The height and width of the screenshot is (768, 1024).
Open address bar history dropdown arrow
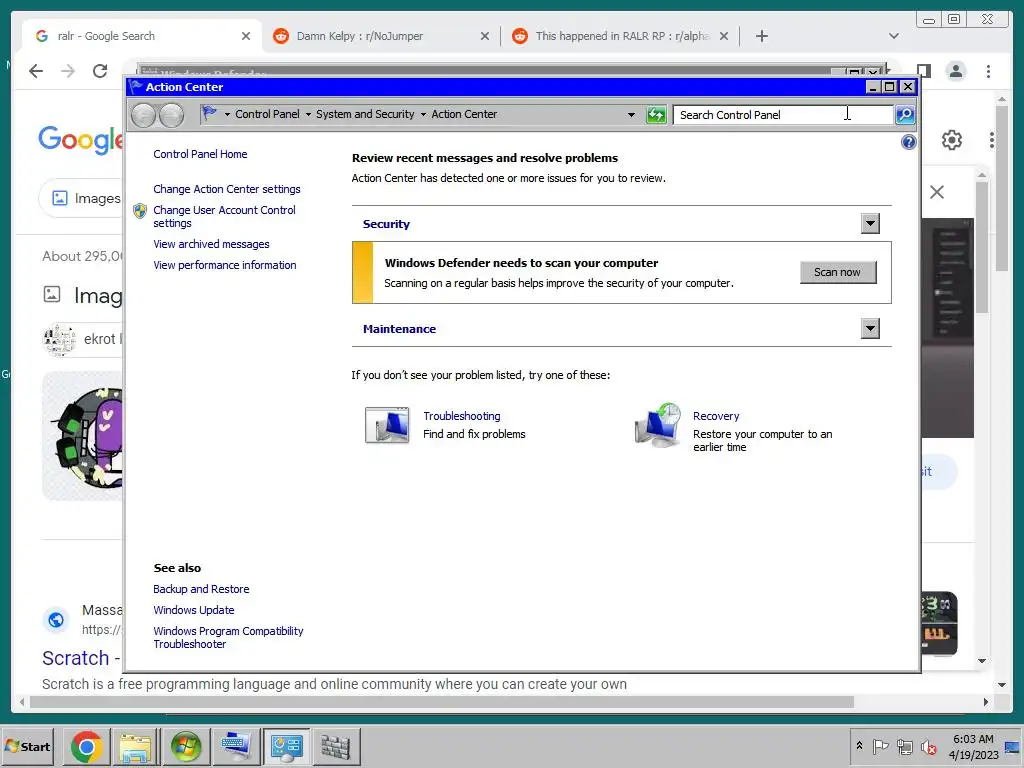(x=631, y=115)
